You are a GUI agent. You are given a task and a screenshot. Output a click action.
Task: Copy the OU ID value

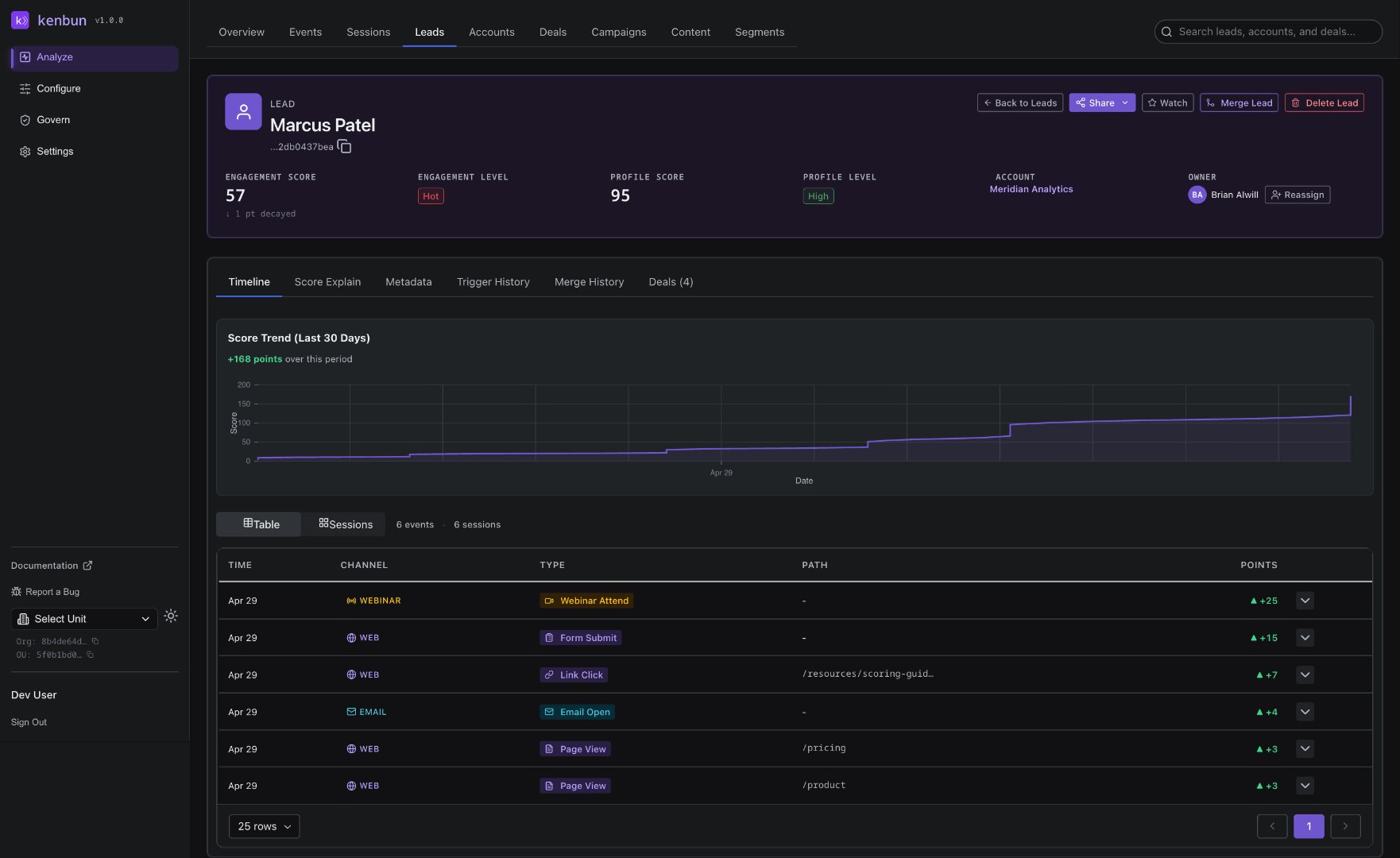[90, 655]
